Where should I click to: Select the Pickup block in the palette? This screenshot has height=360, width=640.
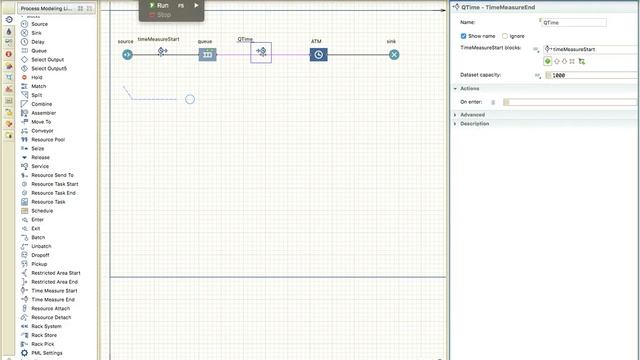coord(34,264)
